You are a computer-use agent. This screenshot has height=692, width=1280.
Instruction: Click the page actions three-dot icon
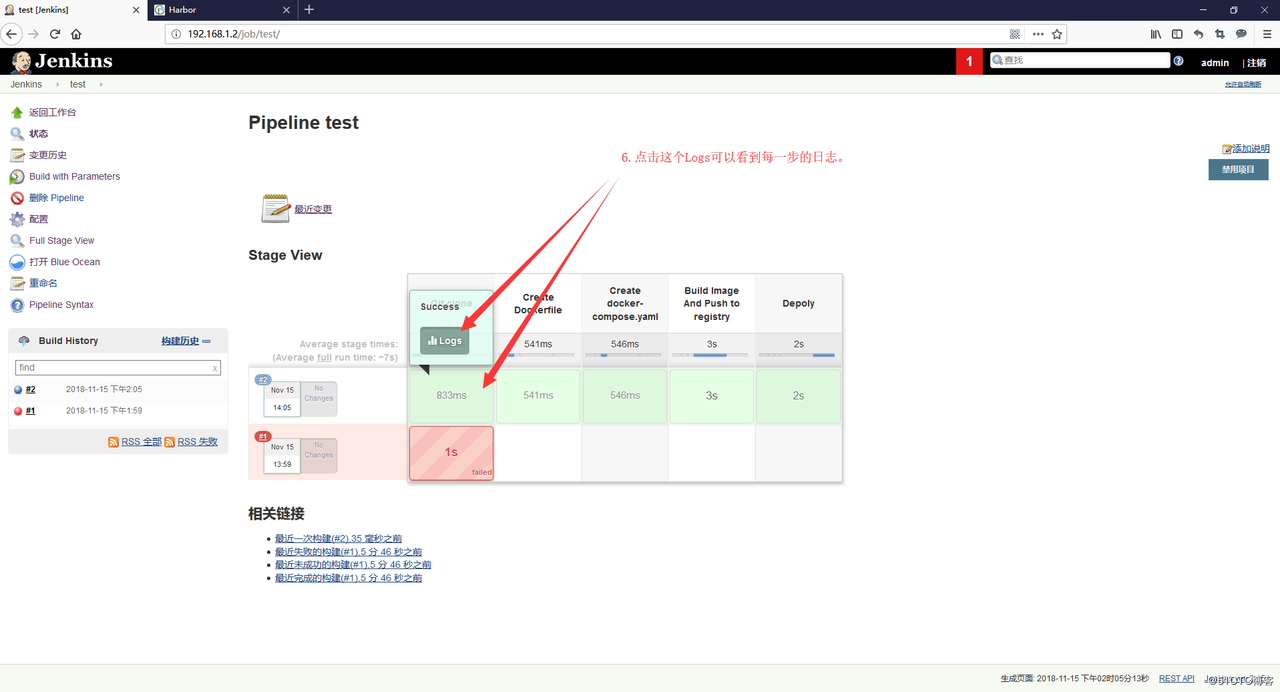1037,34
